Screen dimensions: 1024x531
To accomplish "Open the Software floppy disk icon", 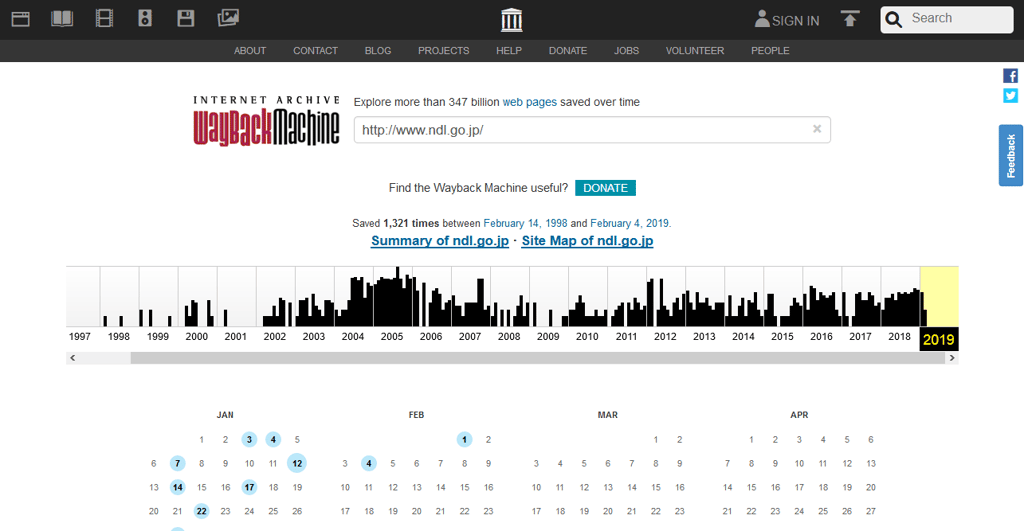I will coord(185,18).
